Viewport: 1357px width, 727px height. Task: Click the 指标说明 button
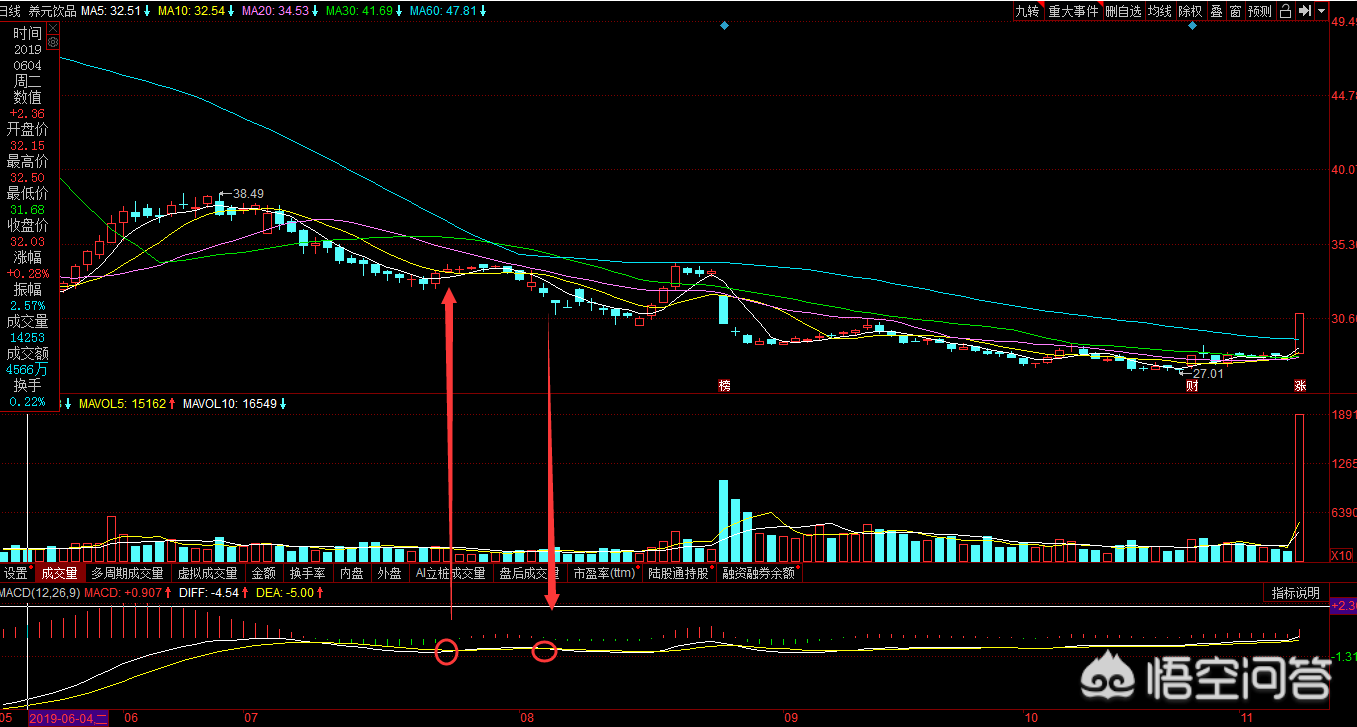click(x=1296, y=593)
